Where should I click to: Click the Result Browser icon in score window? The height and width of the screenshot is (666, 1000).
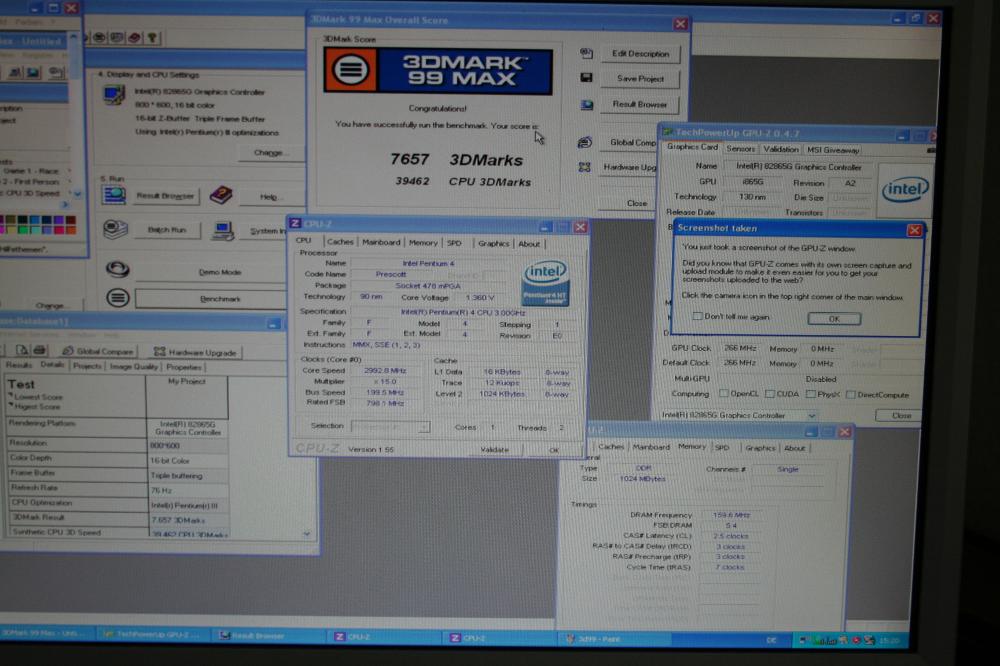(586, 105)
